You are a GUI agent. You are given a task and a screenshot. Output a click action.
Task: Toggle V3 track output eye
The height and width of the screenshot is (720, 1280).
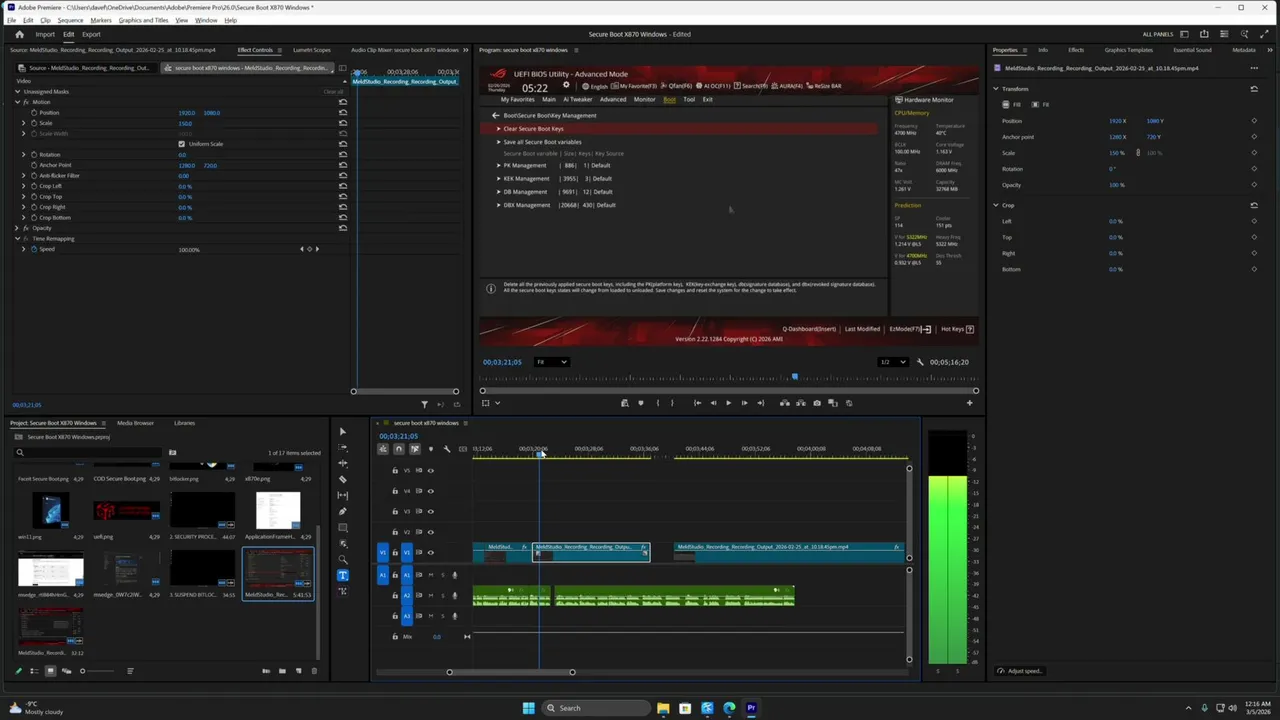click(431, 511)
